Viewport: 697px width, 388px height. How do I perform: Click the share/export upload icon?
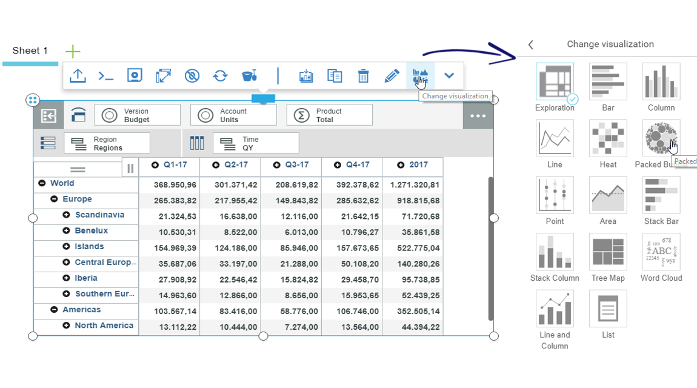coord(78,76)
